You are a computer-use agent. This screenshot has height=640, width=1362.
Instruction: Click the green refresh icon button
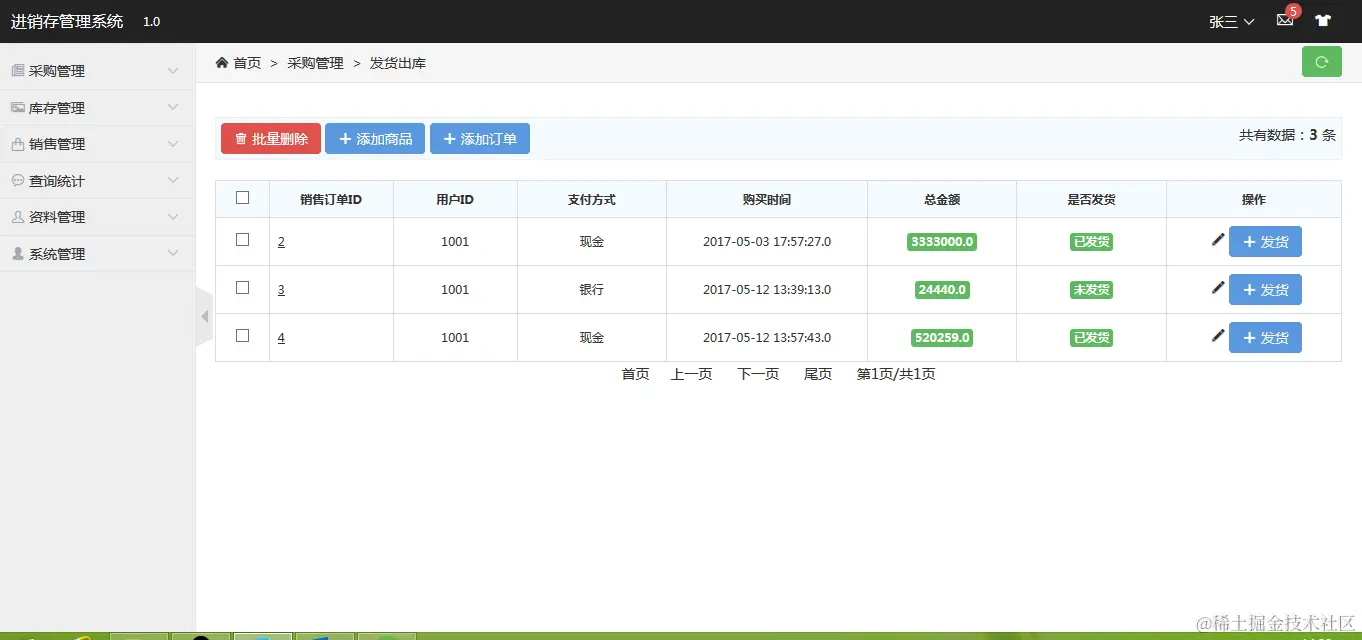click(1321, 62)
